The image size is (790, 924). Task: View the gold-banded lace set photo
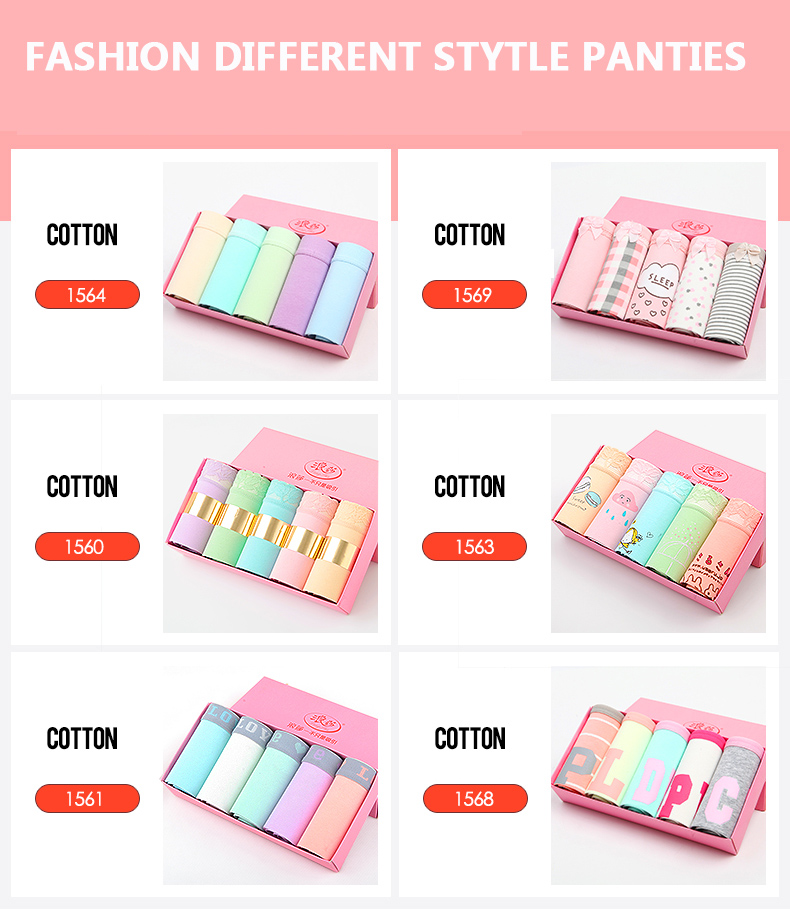(x=270, y=523)
